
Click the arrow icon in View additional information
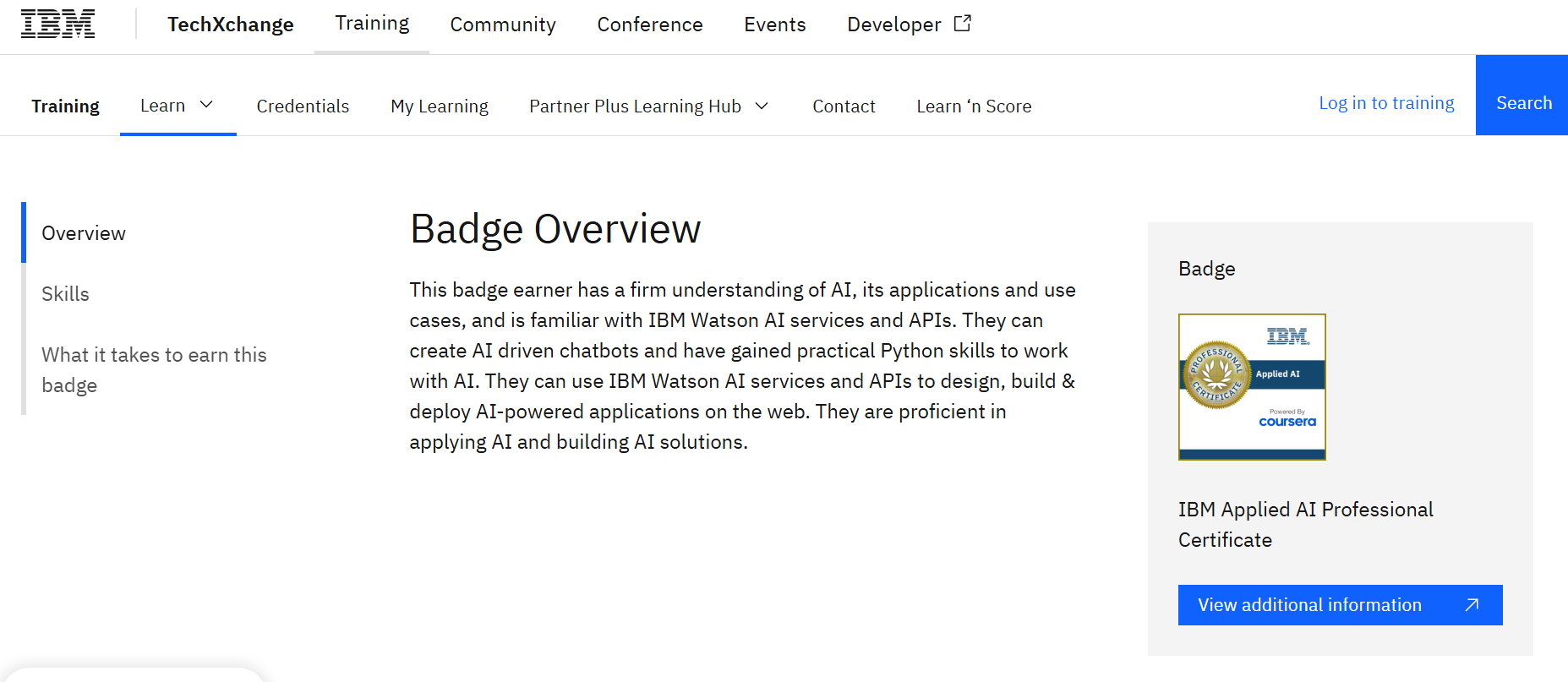(x=1472, y=605)
